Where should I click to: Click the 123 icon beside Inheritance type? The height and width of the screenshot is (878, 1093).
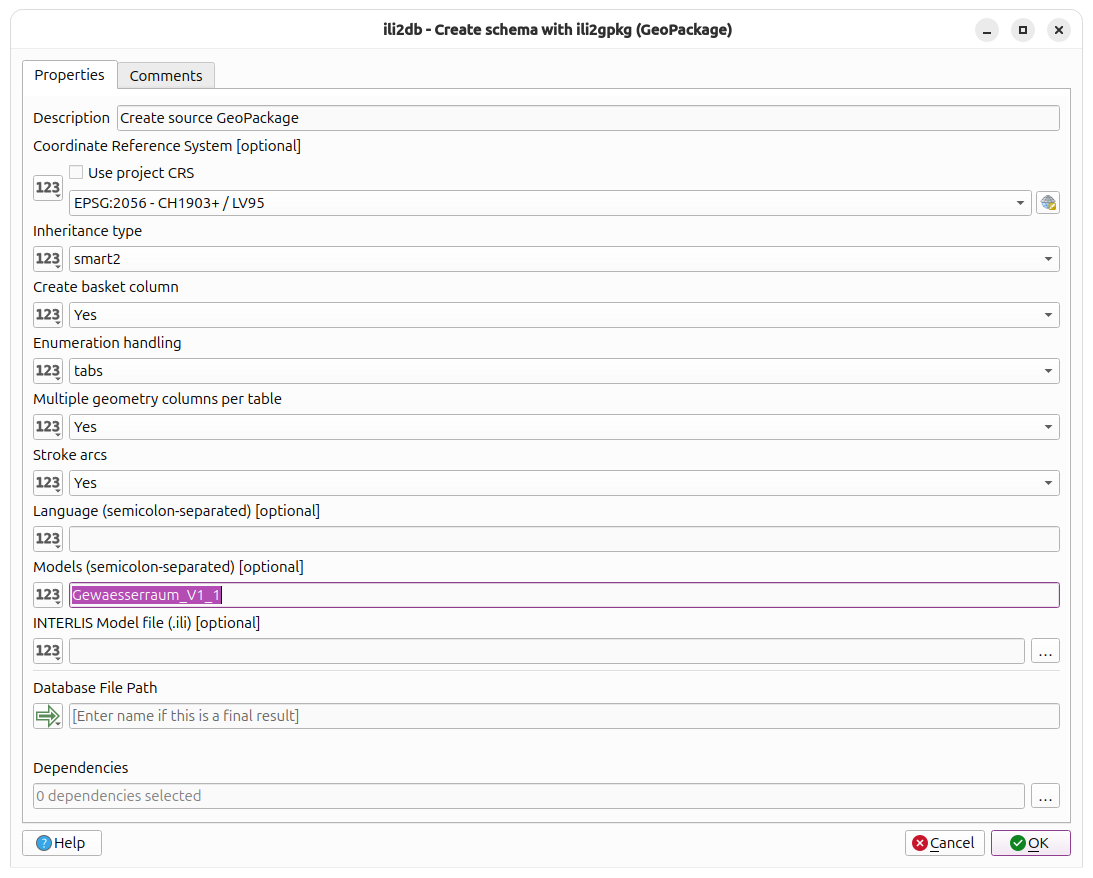pyautogui.click(x=47, y=259)
